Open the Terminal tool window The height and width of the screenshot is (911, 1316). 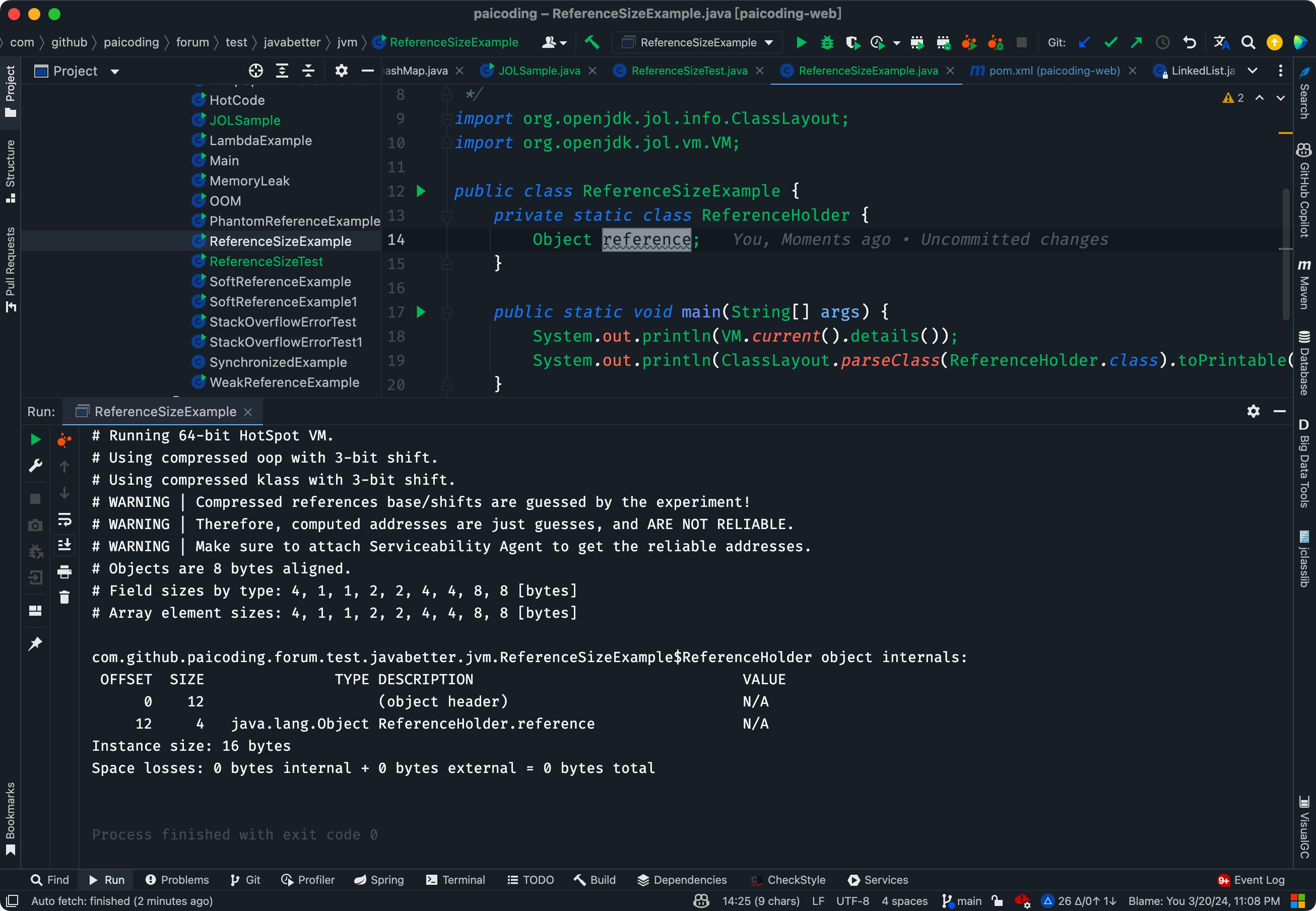click(x=455, y=880)
